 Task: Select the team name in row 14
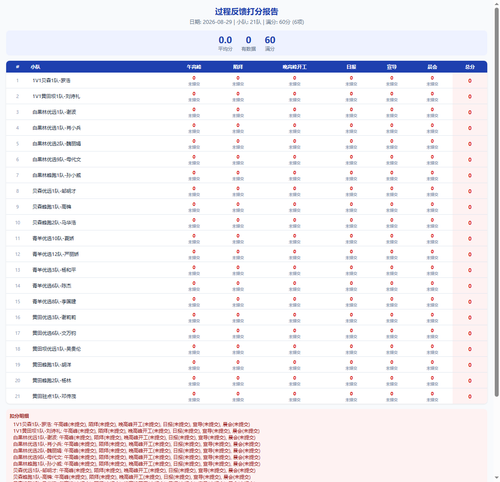pos(52,286)
